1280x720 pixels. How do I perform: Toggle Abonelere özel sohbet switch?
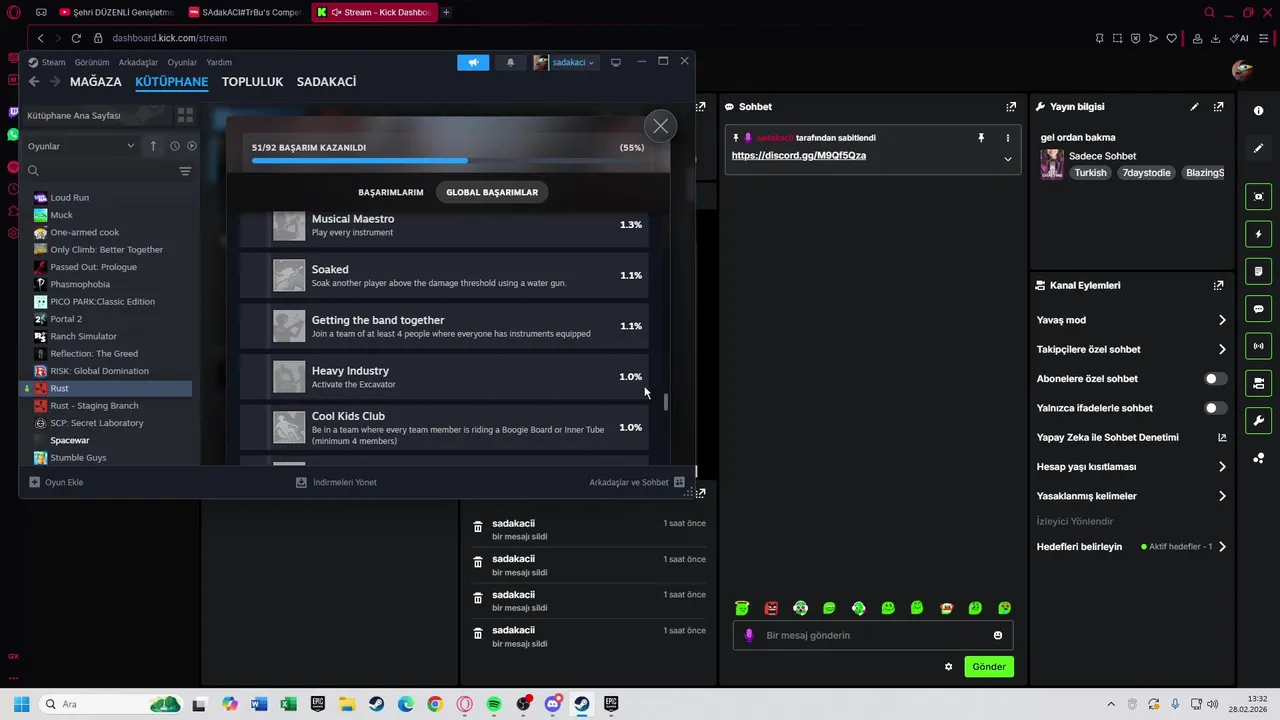point(1215,379)
